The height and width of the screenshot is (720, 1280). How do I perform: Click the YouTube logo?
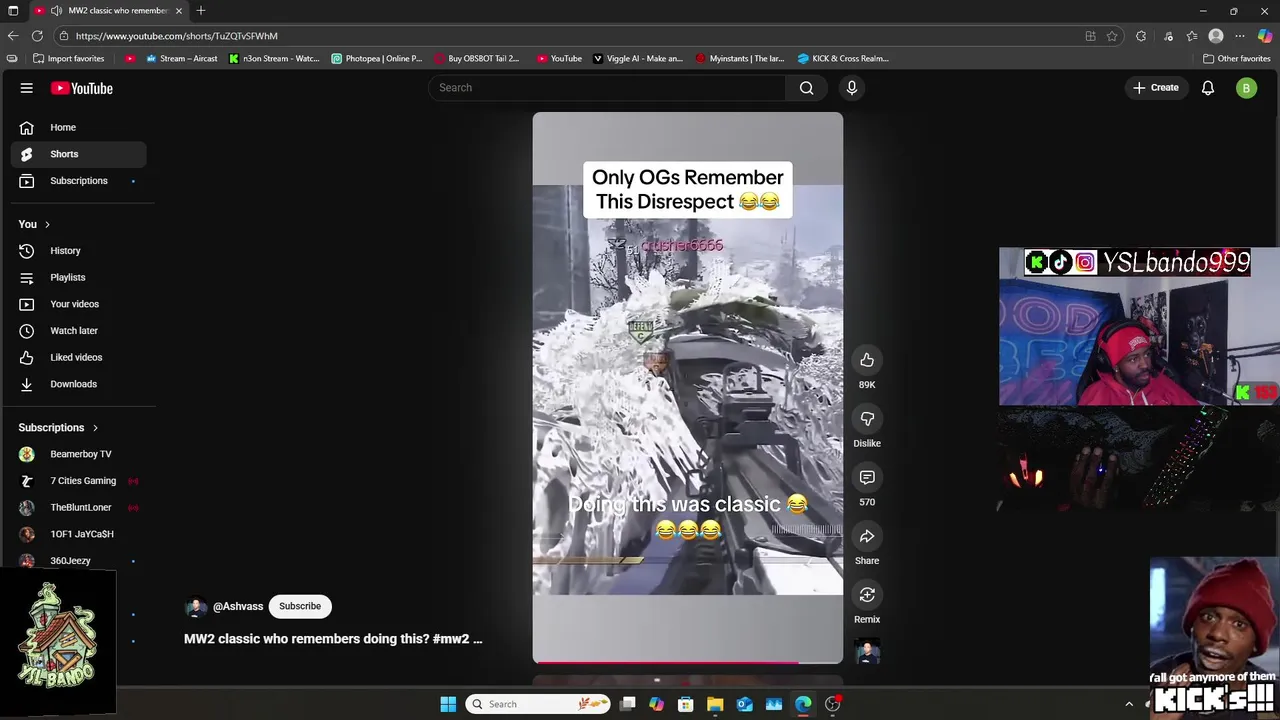click(x=82, y=88)
